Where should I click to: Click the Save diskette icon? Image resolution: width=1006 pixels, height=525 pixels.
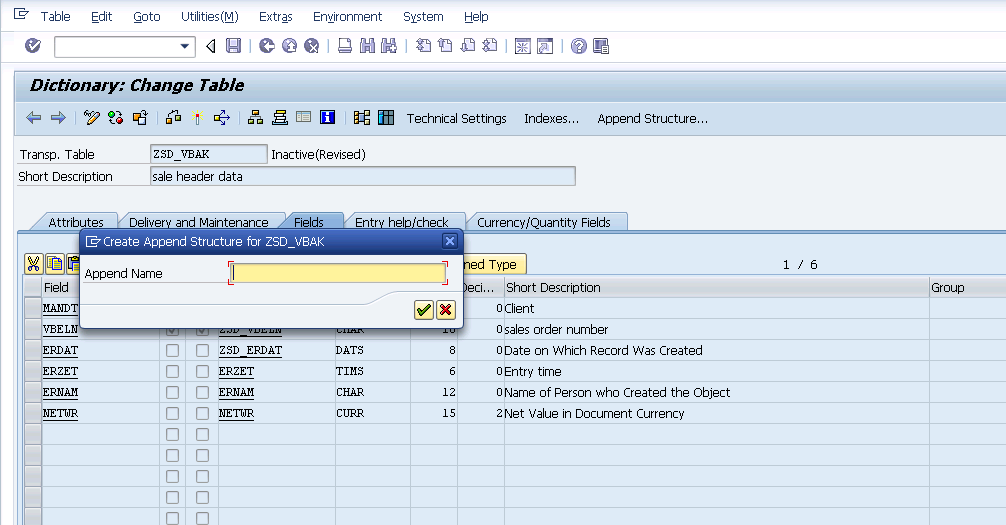click(x=233, y=46)
